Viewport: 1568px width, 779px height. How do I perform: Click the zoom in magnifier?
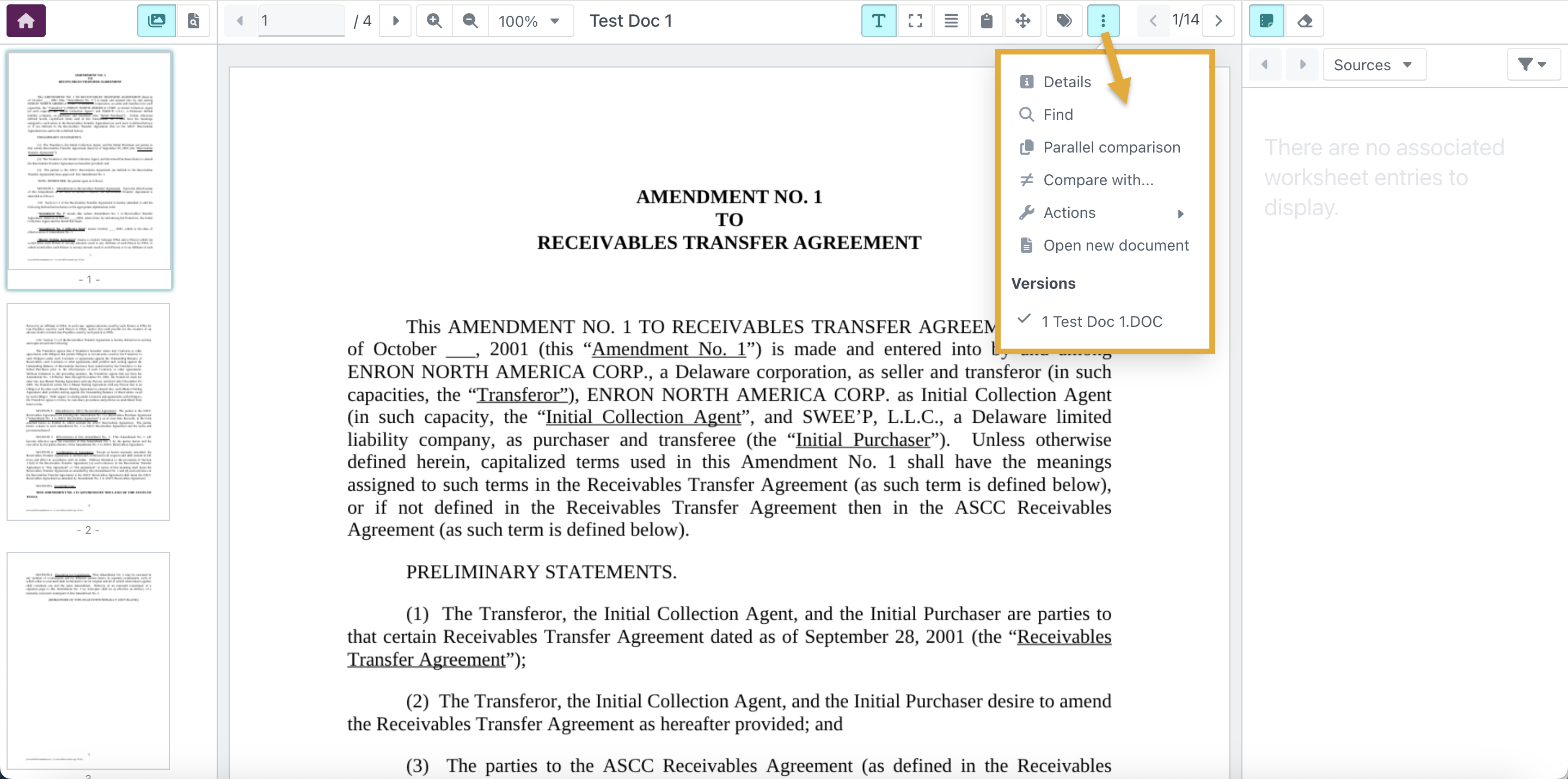[434, 21]
